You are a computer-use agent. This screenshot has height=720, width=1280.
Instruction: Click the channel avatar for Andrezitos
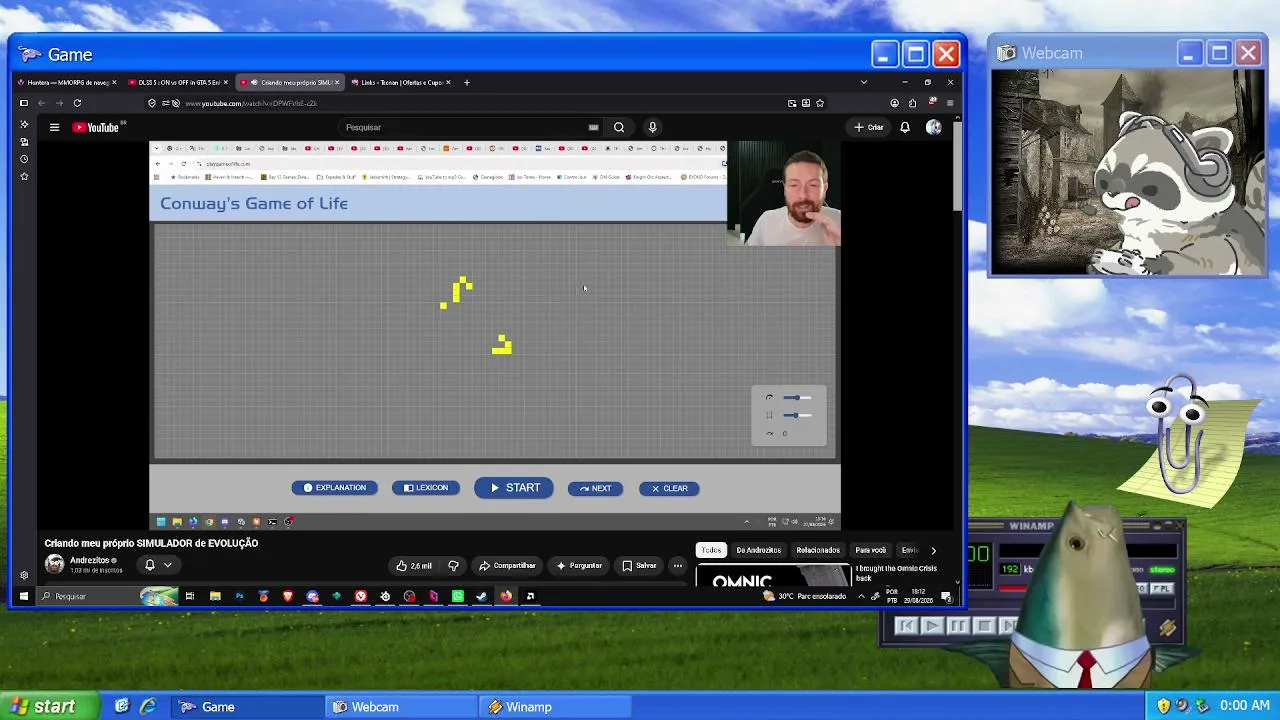pyautogui.click(x=54, y=565)
